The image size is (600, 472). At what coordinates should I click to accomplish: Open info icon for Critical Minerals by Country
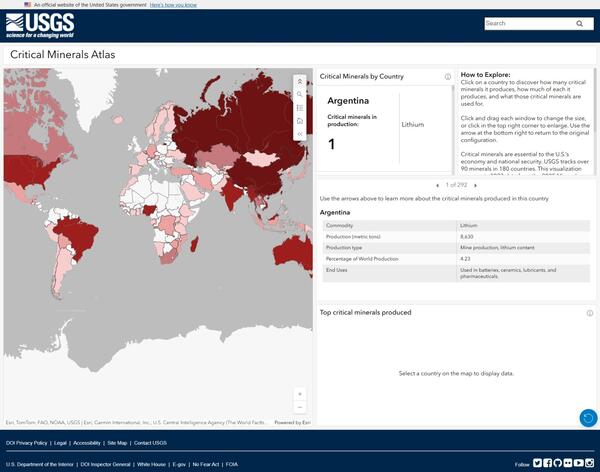pos(448,77)
